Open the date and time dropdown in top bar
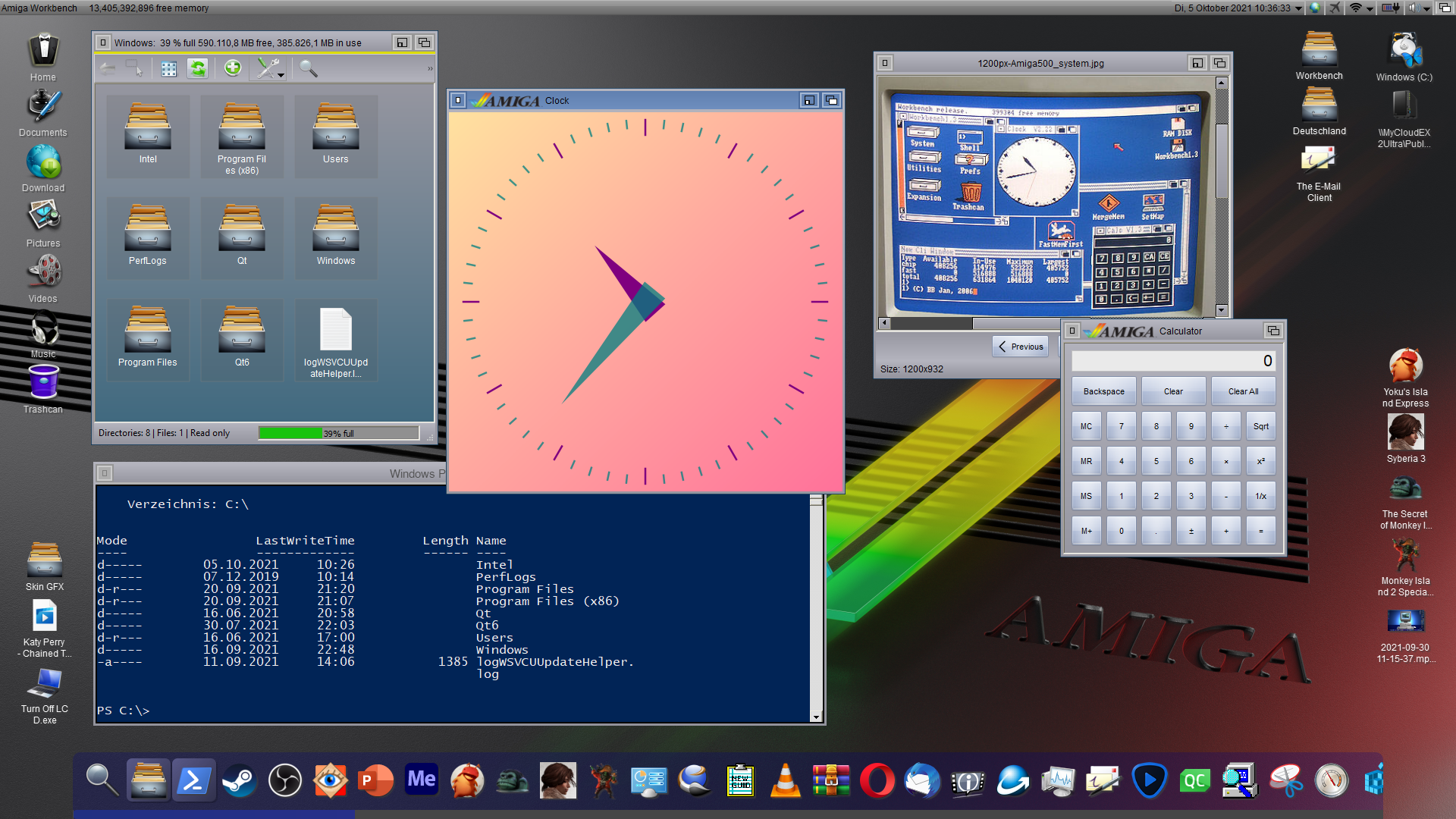Screen dimensions: 1456x819 point(1298,8)
